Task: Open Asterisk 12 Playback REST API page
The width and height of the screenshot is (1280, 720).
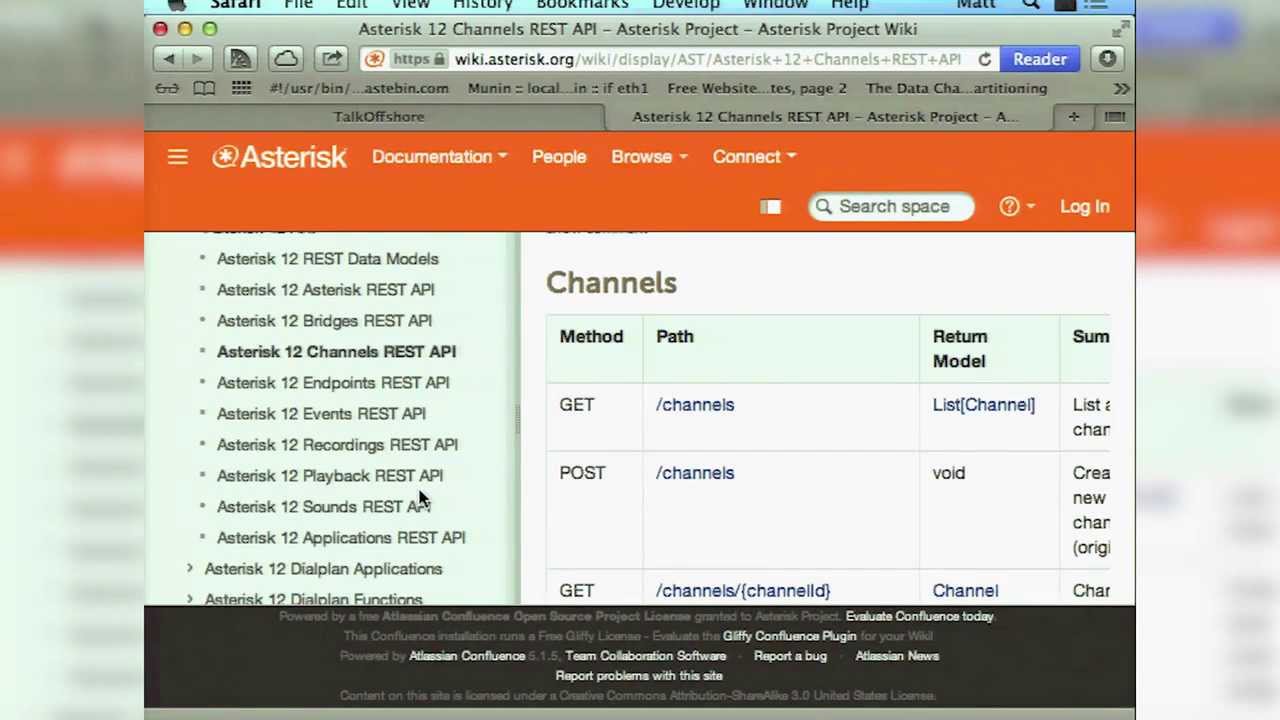Action: (x=330, y=476)
